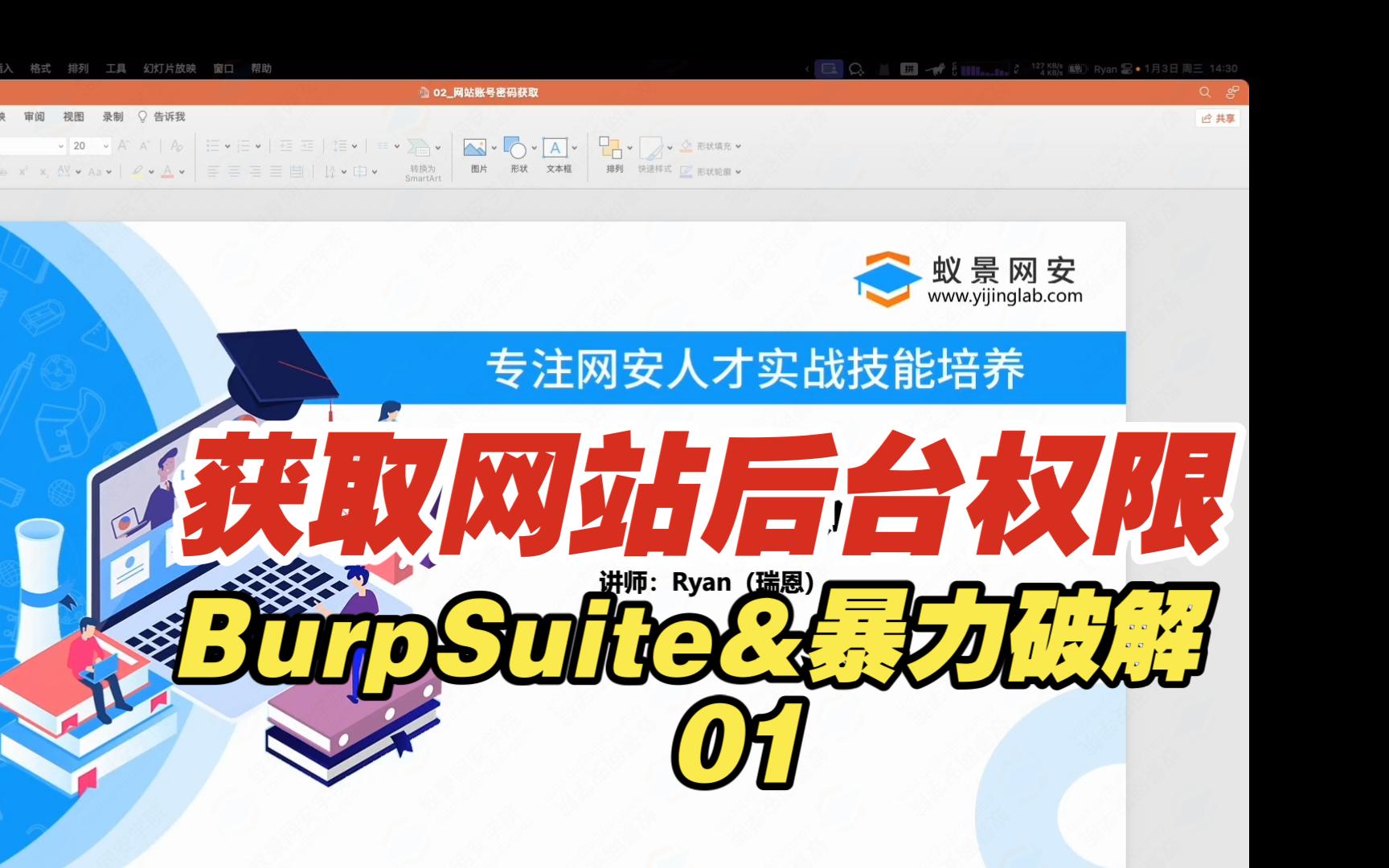Click the 拼 input method icon
This screenshot has width=1389, height=868.
[909, 69]
